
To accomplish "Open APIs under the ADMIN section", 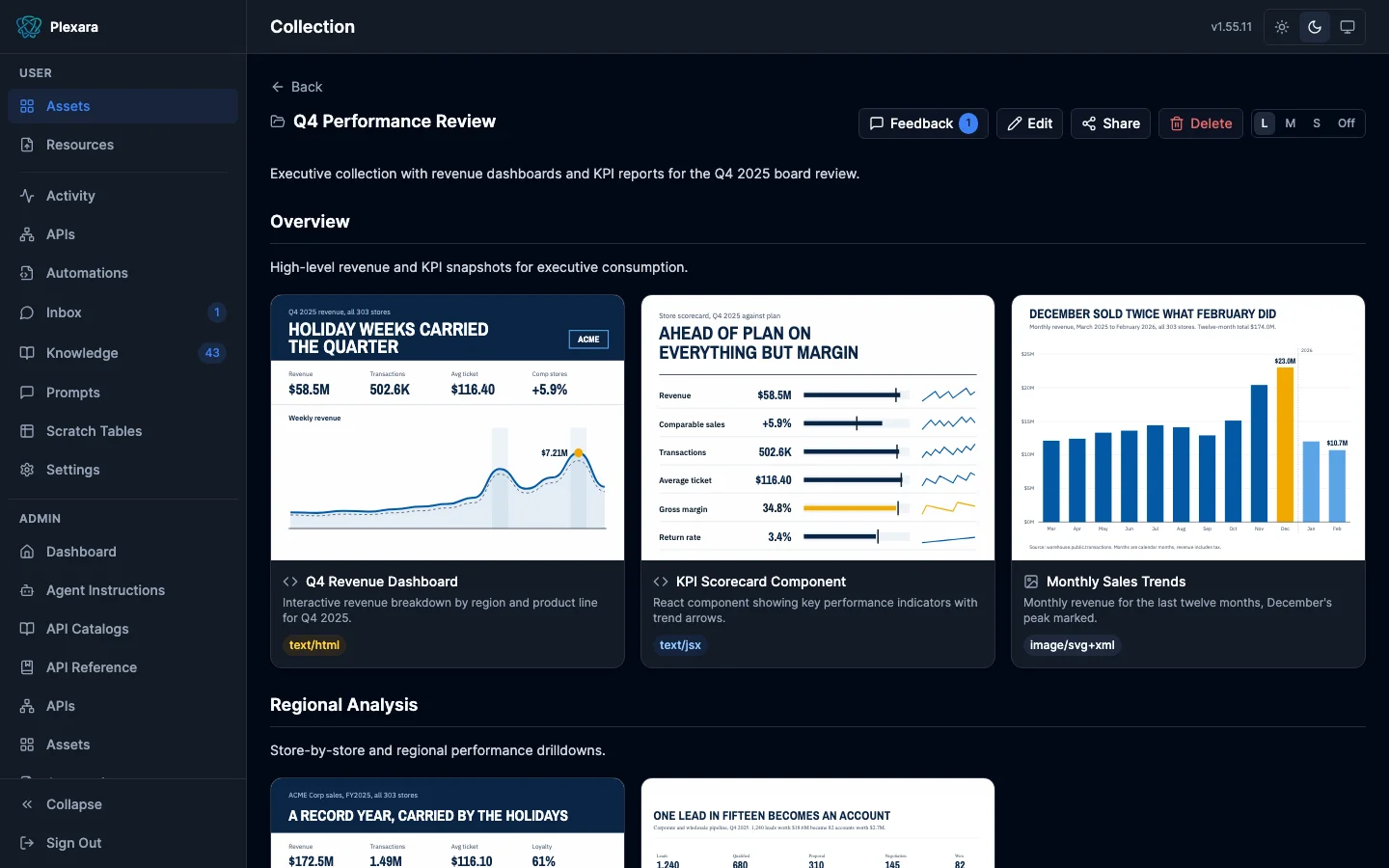I will click(123, 706).
